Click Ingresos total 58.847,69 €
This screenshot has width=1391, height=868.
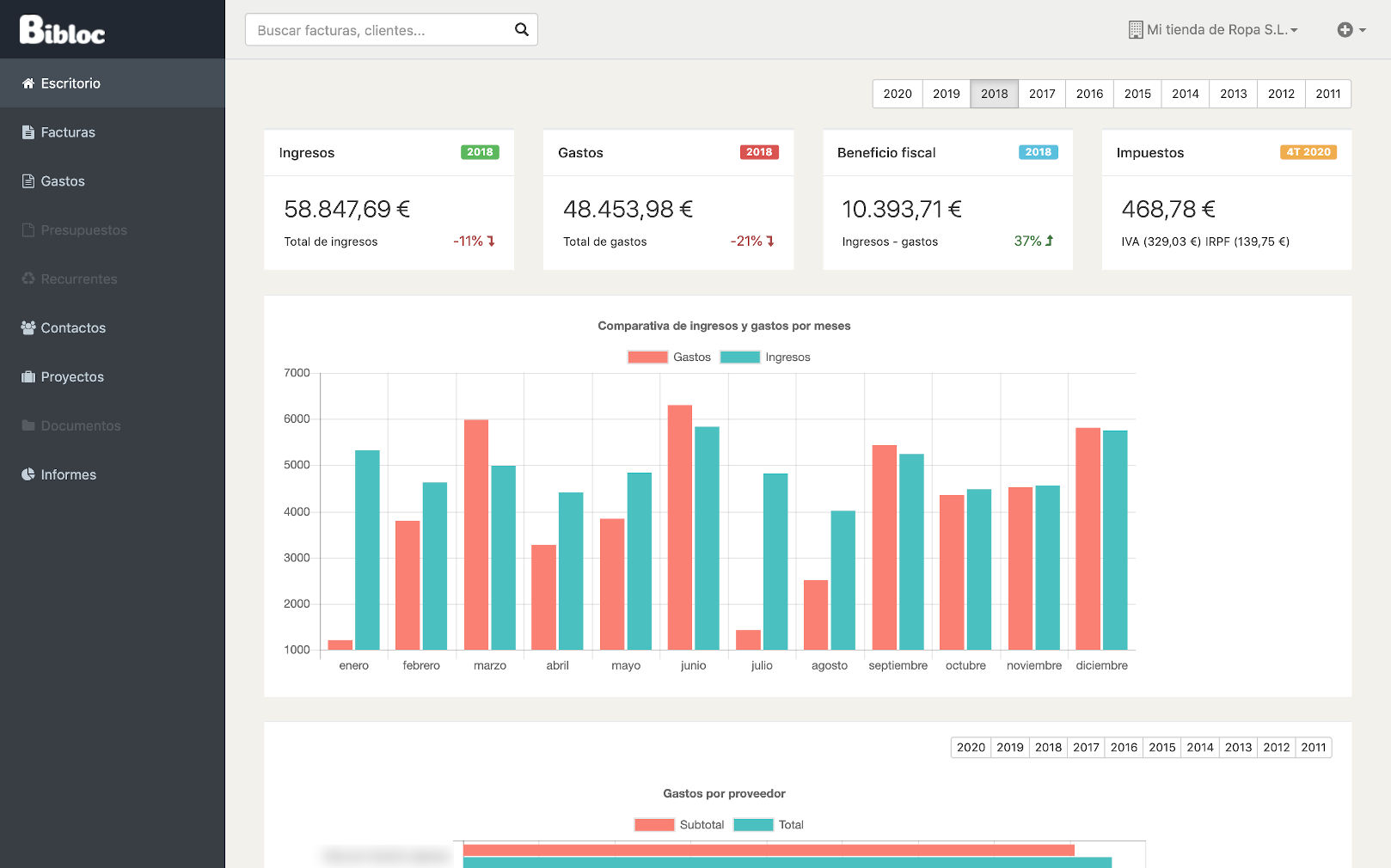coord(347,209)
